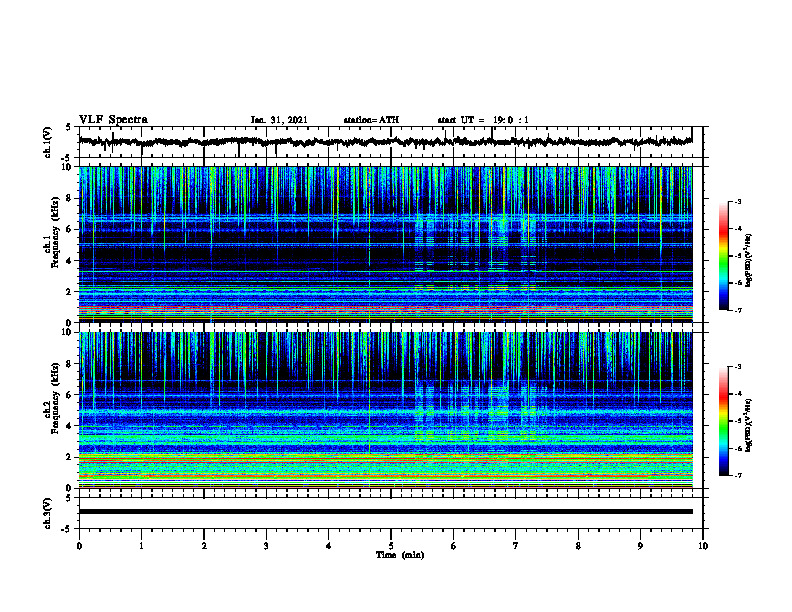The height and width of the screenshot is (612, 792).
Task: Click the ch.1 spectrogram color scale bar
Action: coord(723,256)
